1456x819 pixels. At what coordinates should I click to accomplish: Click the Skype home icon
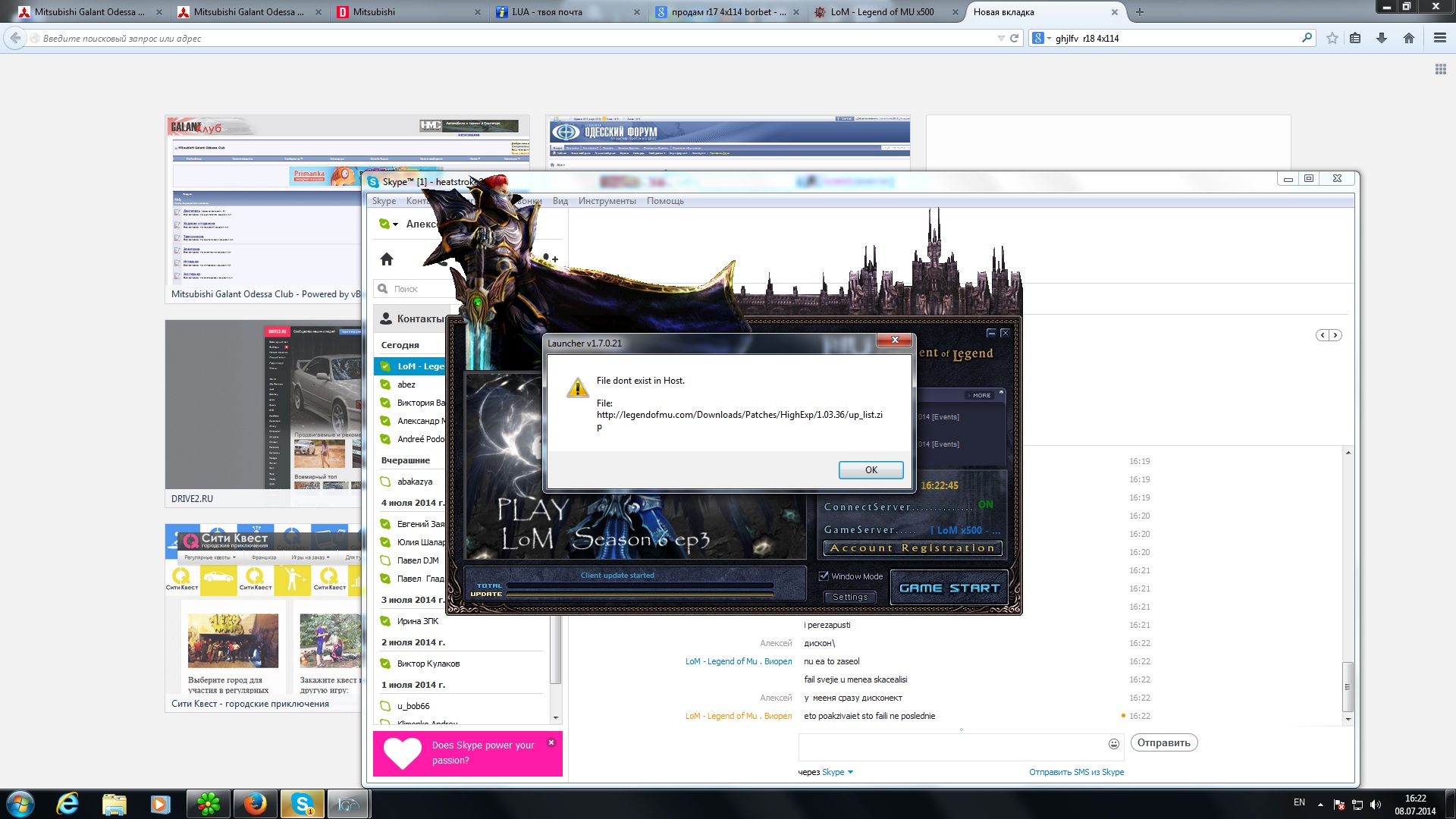point(387,259)
